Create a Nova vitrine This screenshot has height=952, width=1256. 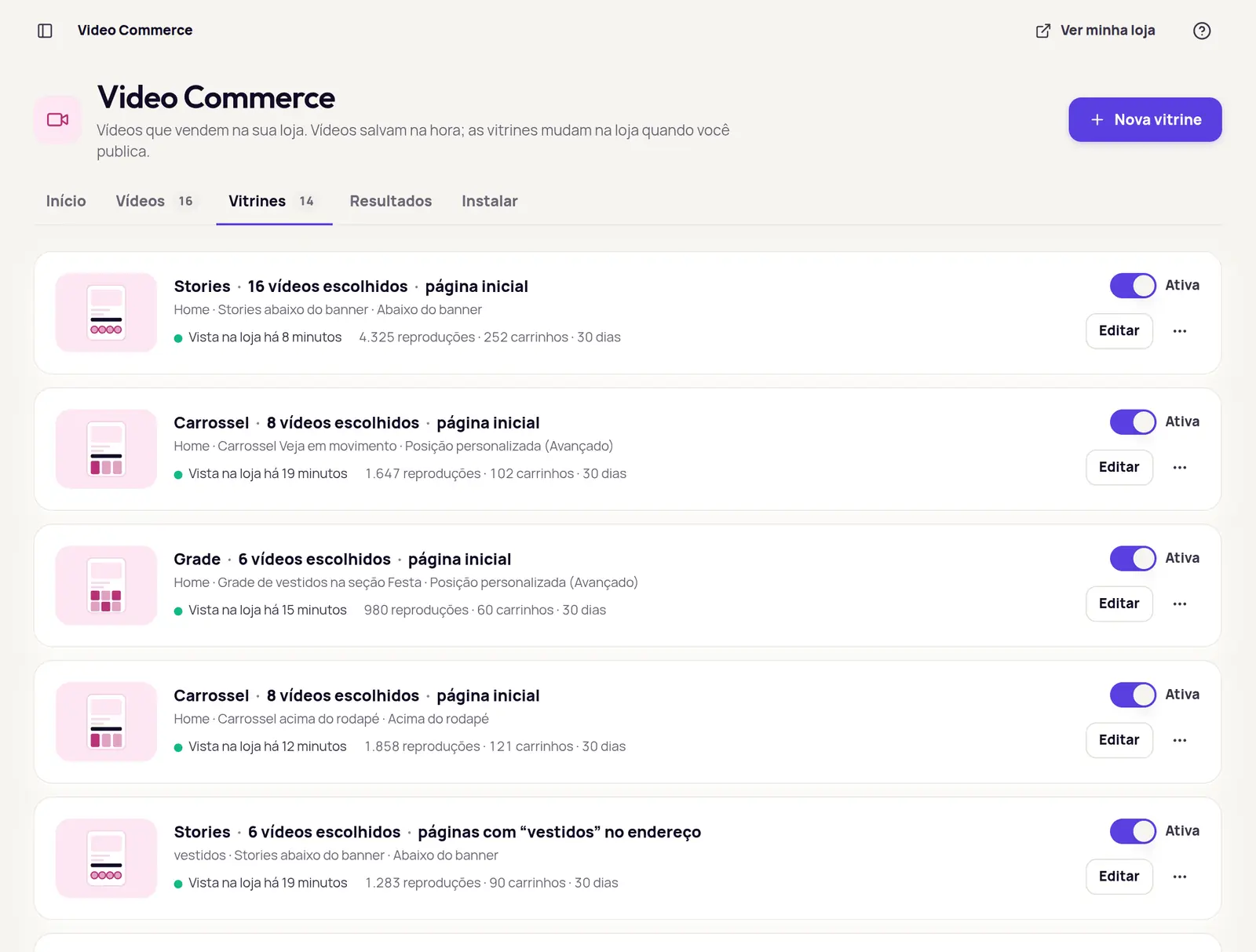(1145, 120)
